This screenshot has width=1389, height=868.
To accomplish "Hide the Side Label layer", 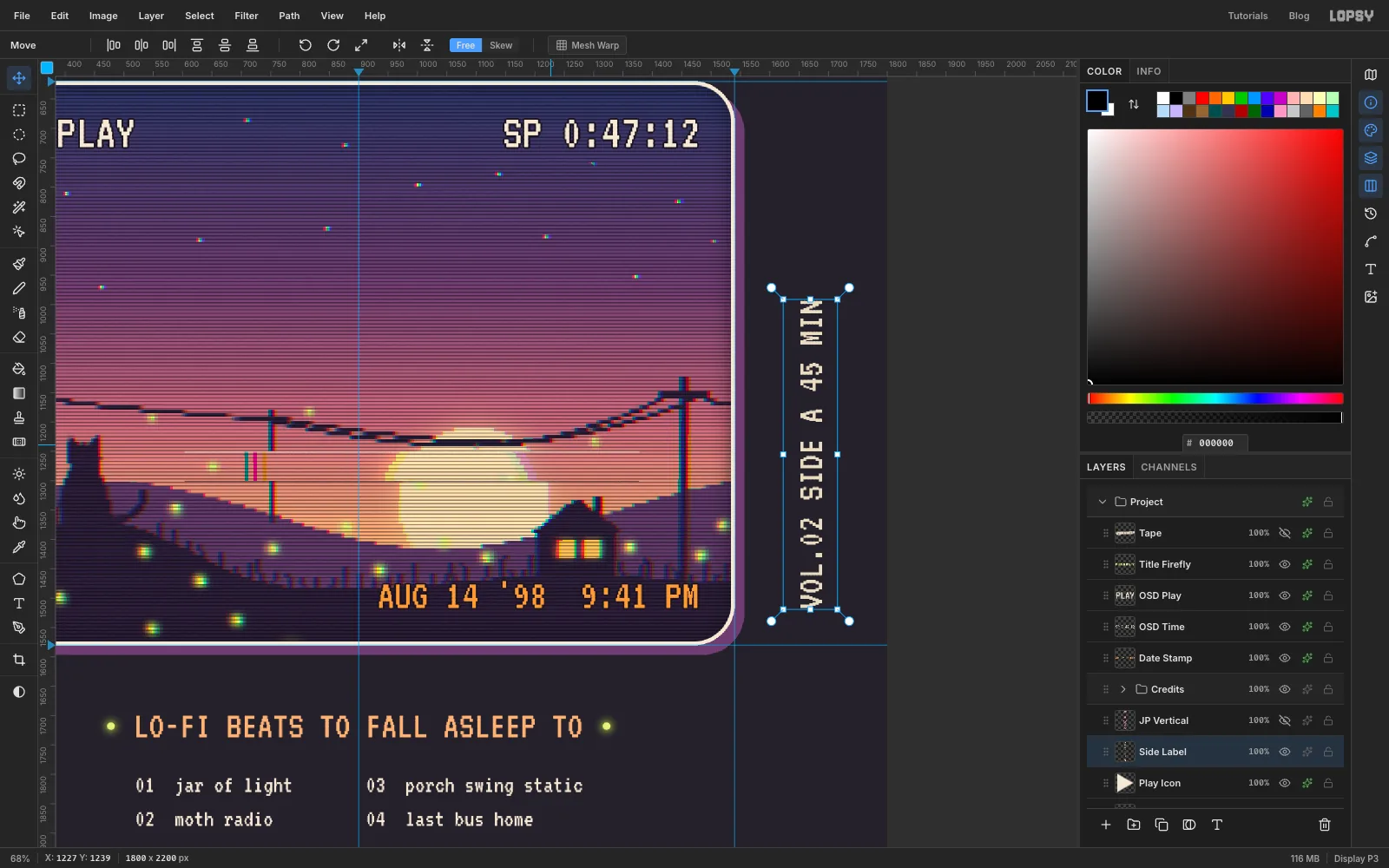I will point(1285,752).
